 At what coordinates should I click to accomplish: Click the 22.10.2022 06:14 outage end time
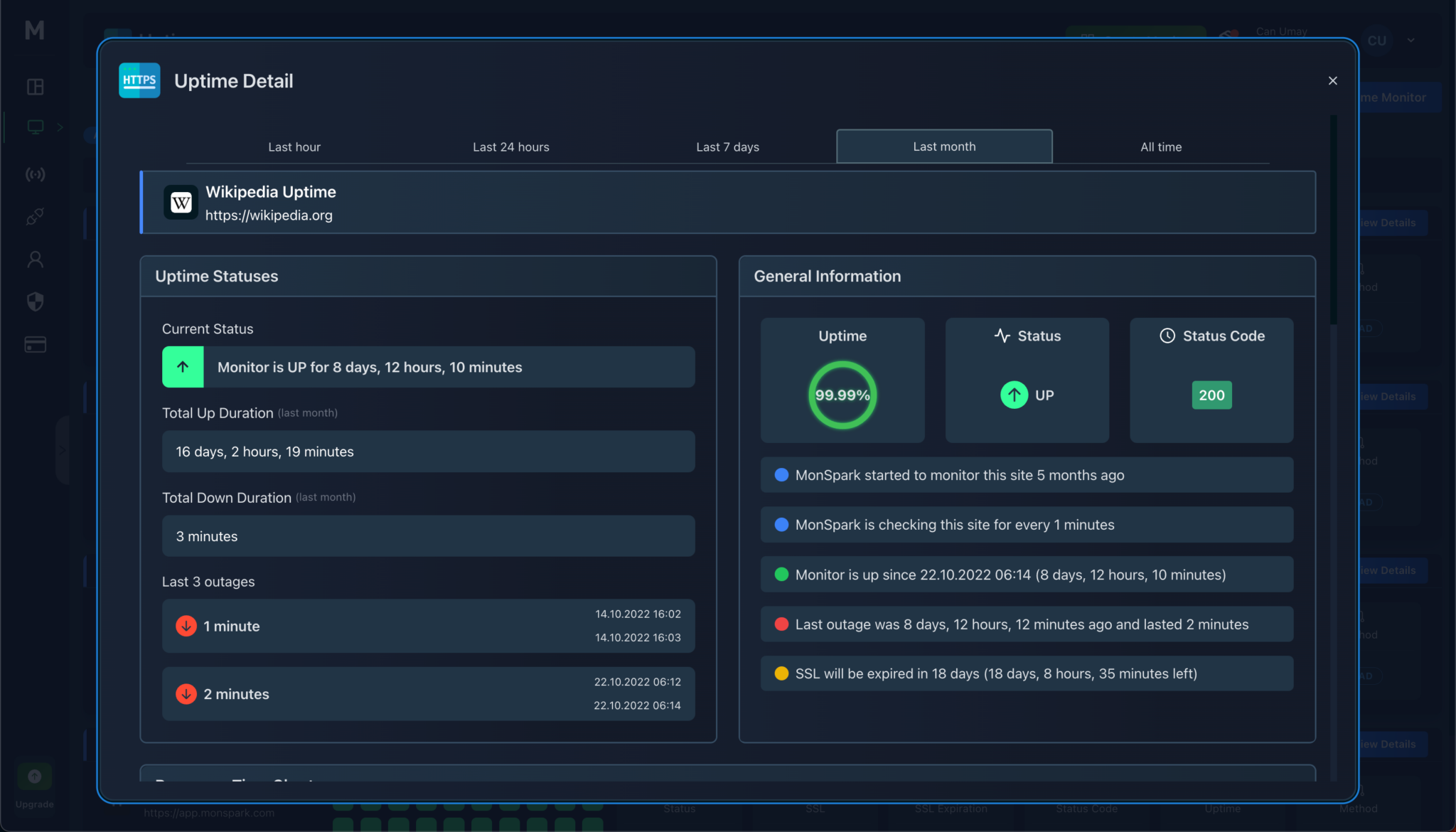pos(637,705)
